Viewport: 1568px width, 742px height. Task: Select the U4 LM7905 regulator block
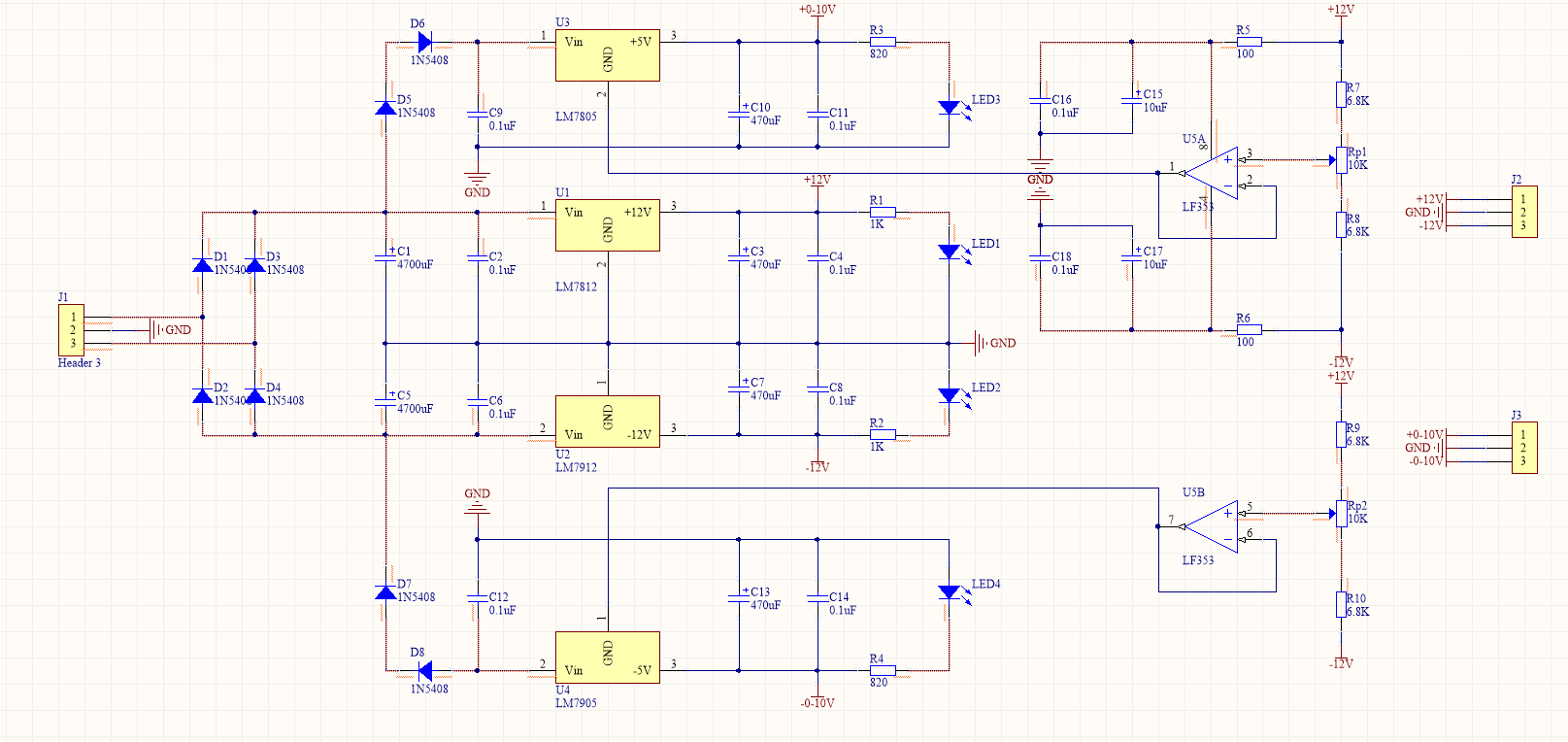608,658
